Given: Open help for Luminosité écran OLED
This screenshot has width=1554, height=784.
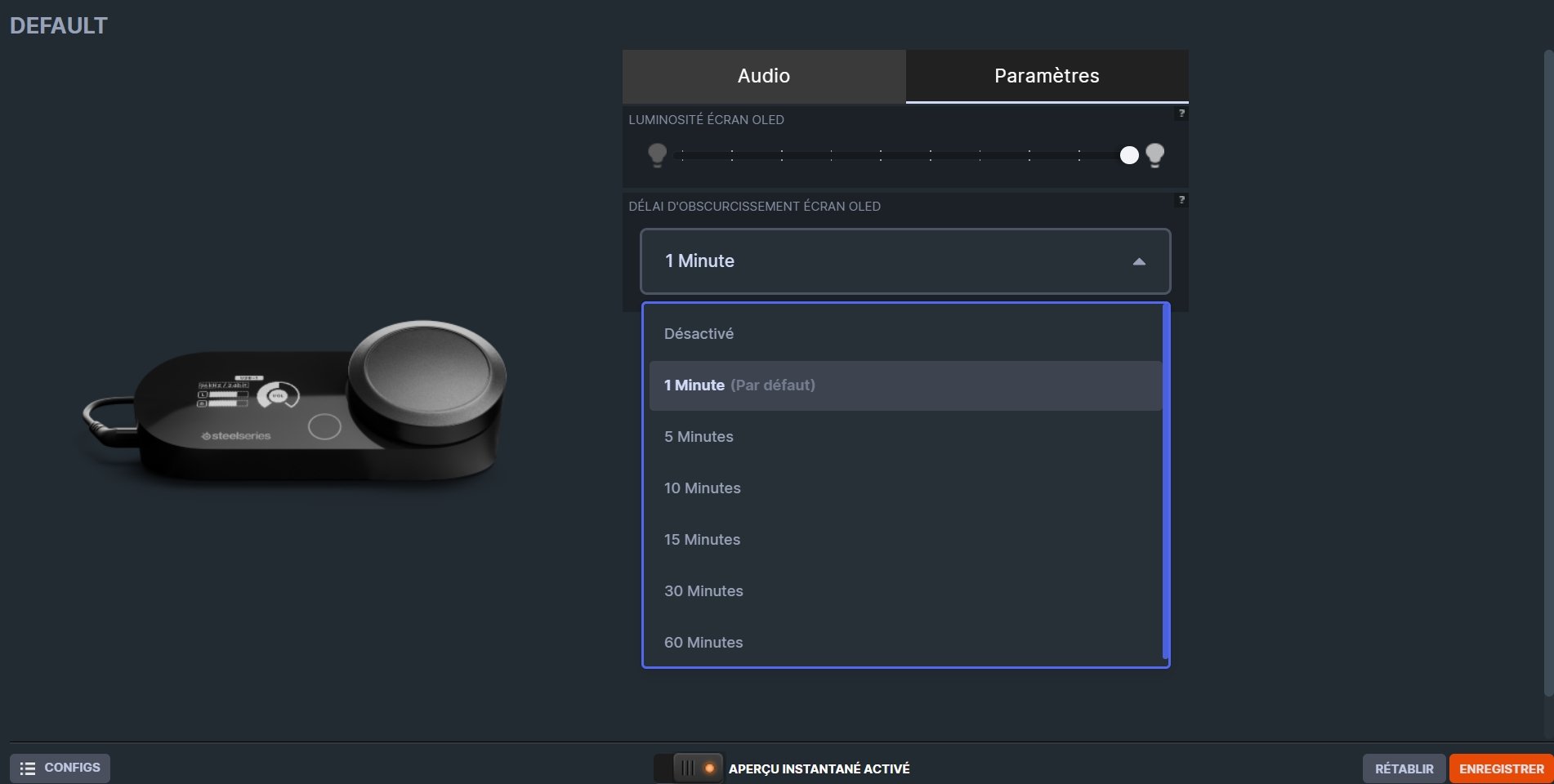Looking at the screenshot, I should [1181, 114].
